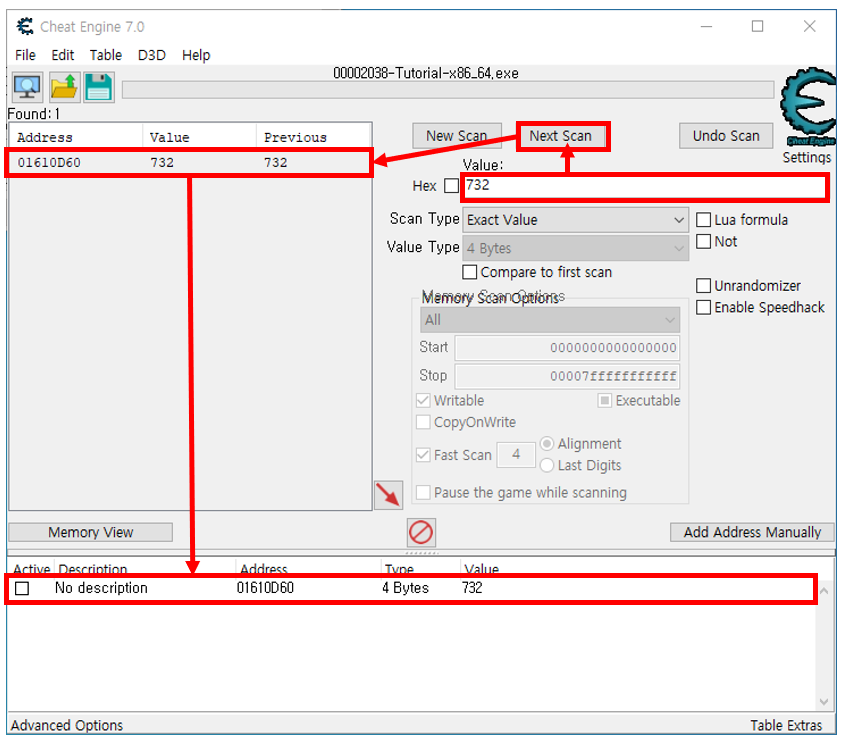Click the Value column header in results
The width and height of the screenshot is (843, 740).
point(199,138)
